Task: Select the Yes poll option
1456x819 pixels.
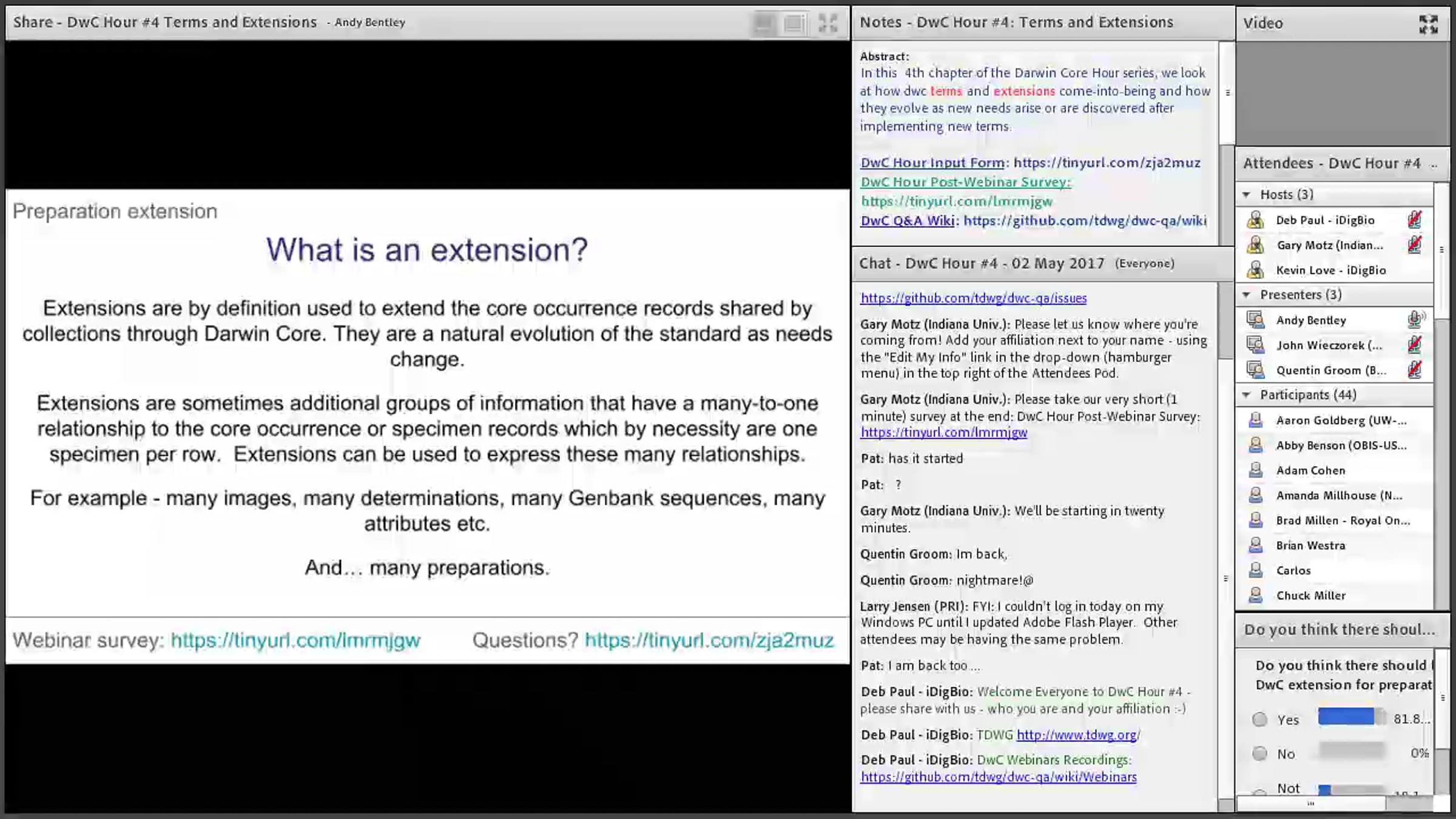Action: pyautogui.click(x=1260, y=720)
